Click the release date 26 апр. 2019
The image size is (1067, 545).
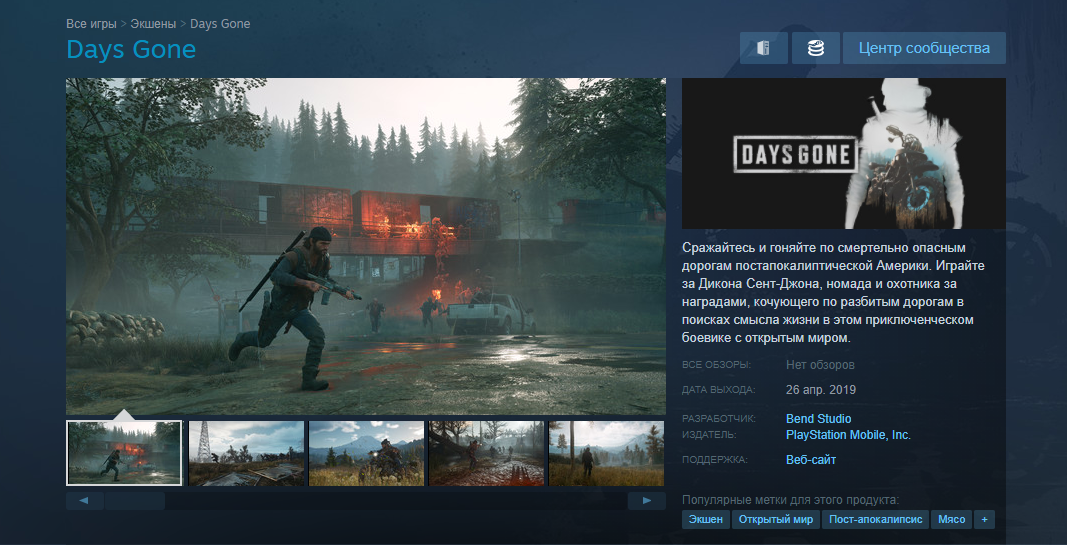[821, 390]
